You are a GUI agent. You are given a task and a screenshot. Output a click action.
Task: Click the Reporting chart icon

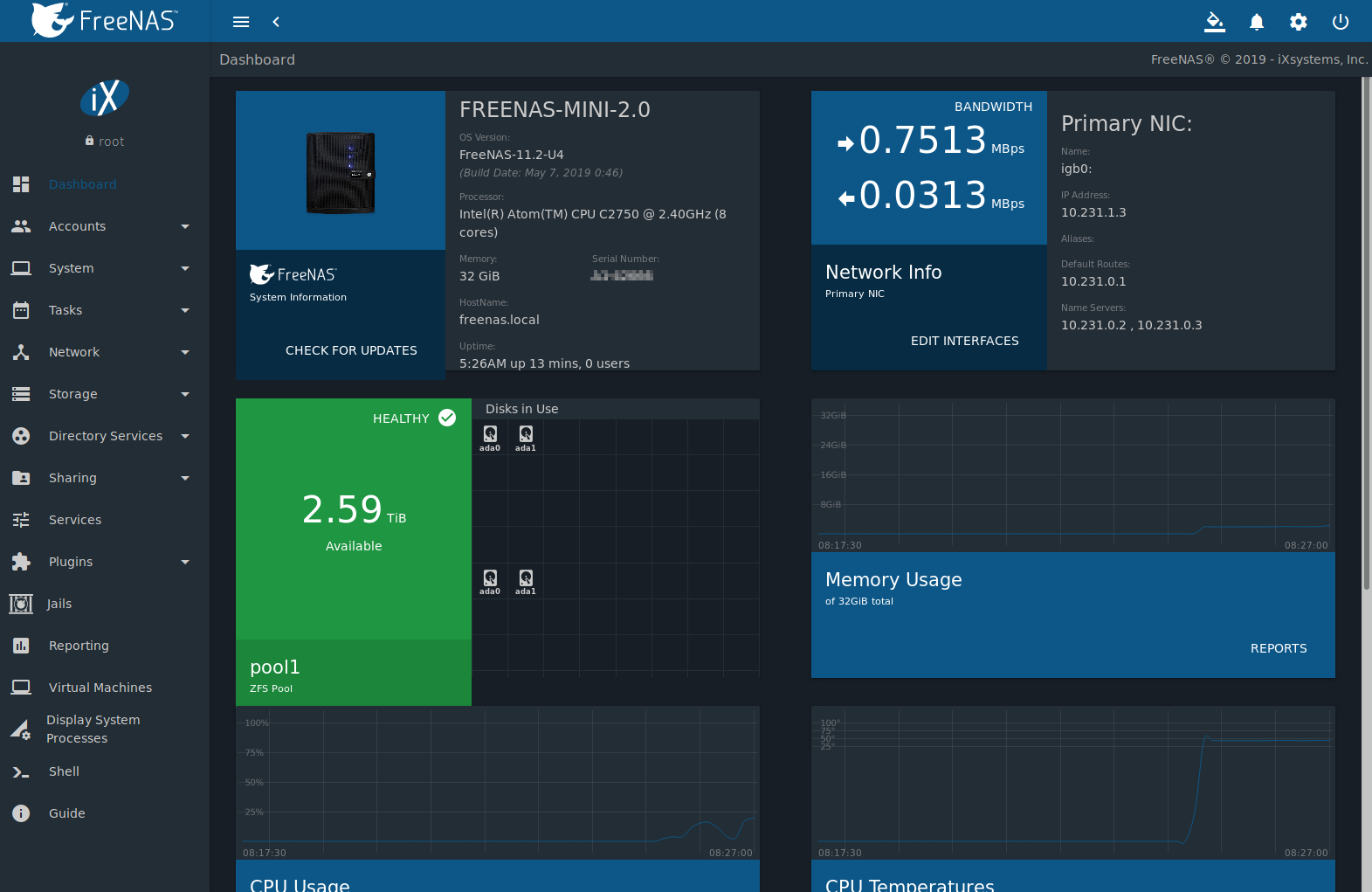pyautogui.click(x=21, y=646)
